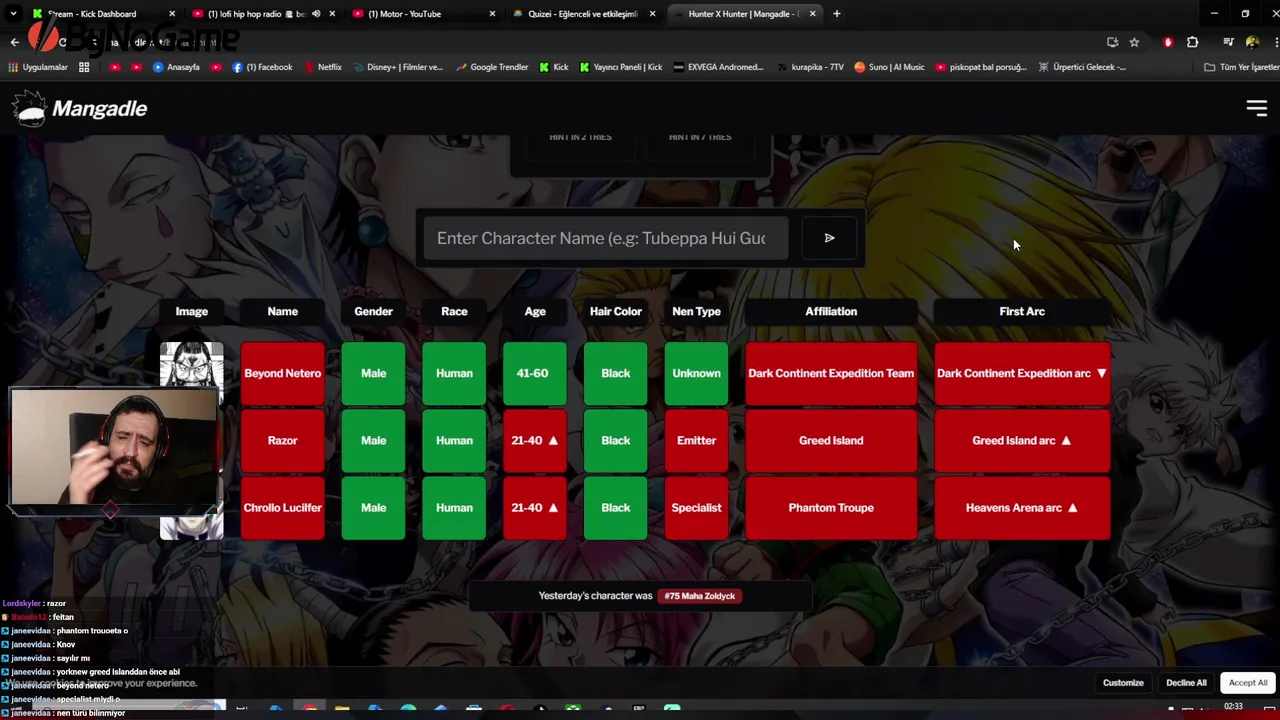Click the install app icon in the address bar
1280x720 pixels.
[x=1112, y=42]
